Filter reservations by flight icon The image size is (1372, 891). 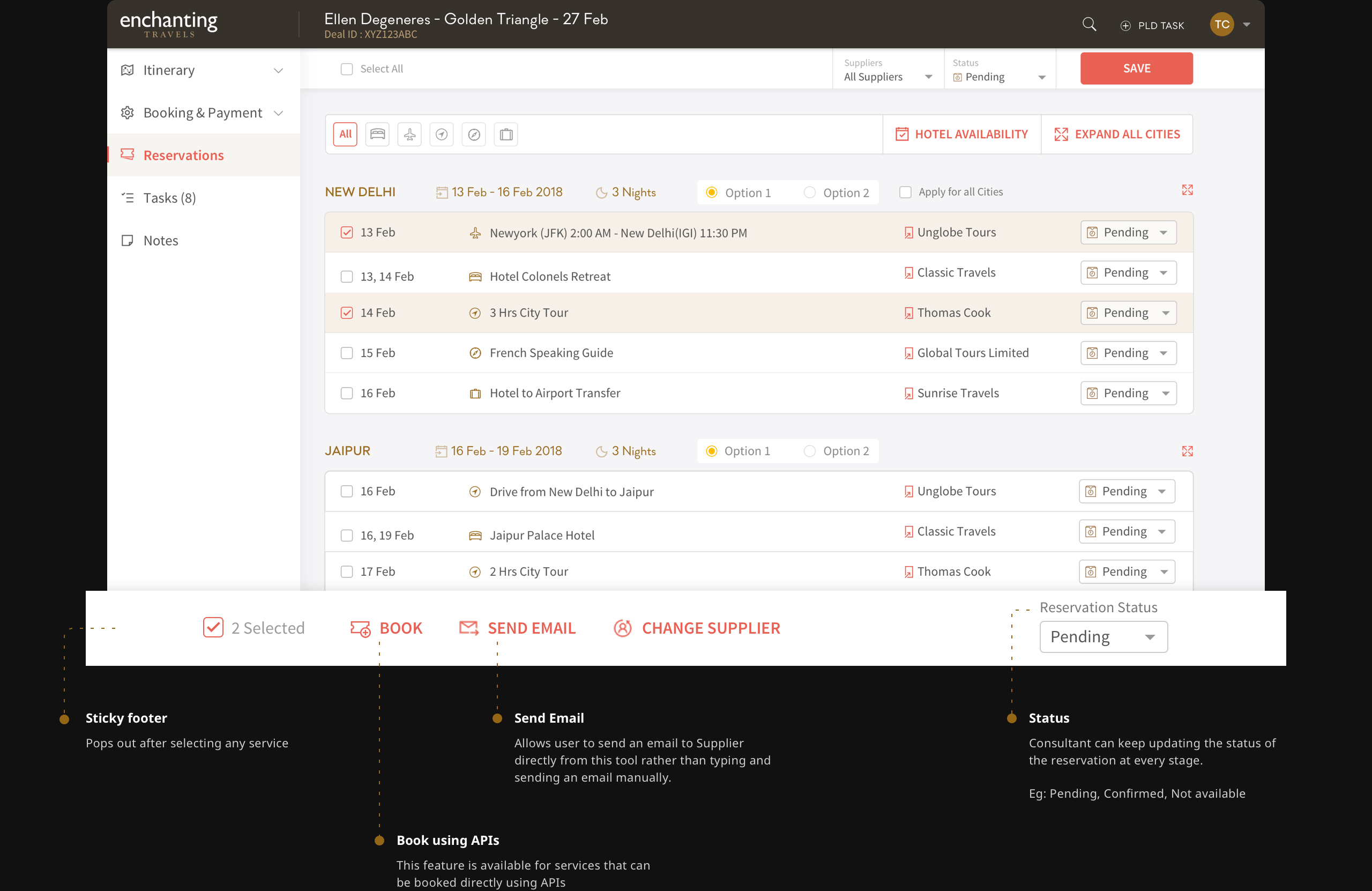pyautogui.click(x=409, y=135)
